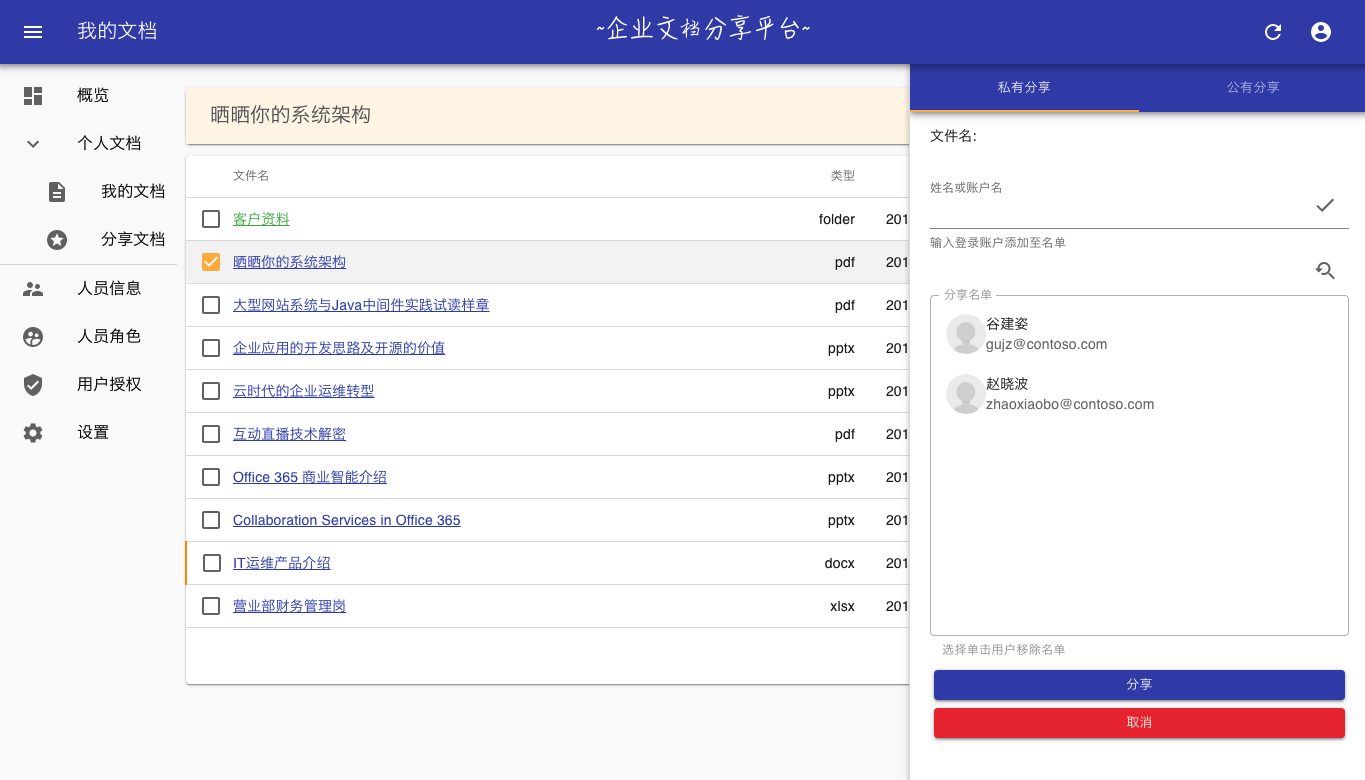
Task: Click the 设置 gear icon
Action: pos(33,433)
